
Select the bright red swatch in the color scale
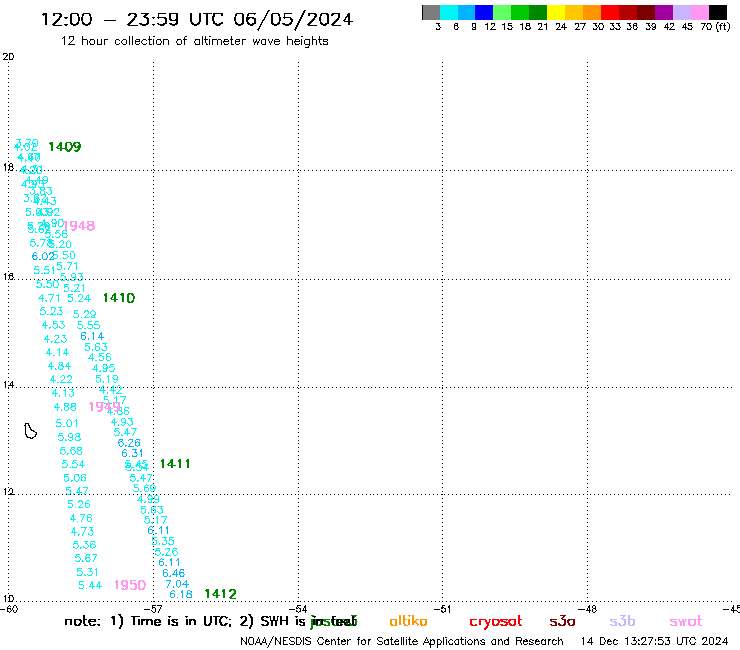(x=610, y=12)
